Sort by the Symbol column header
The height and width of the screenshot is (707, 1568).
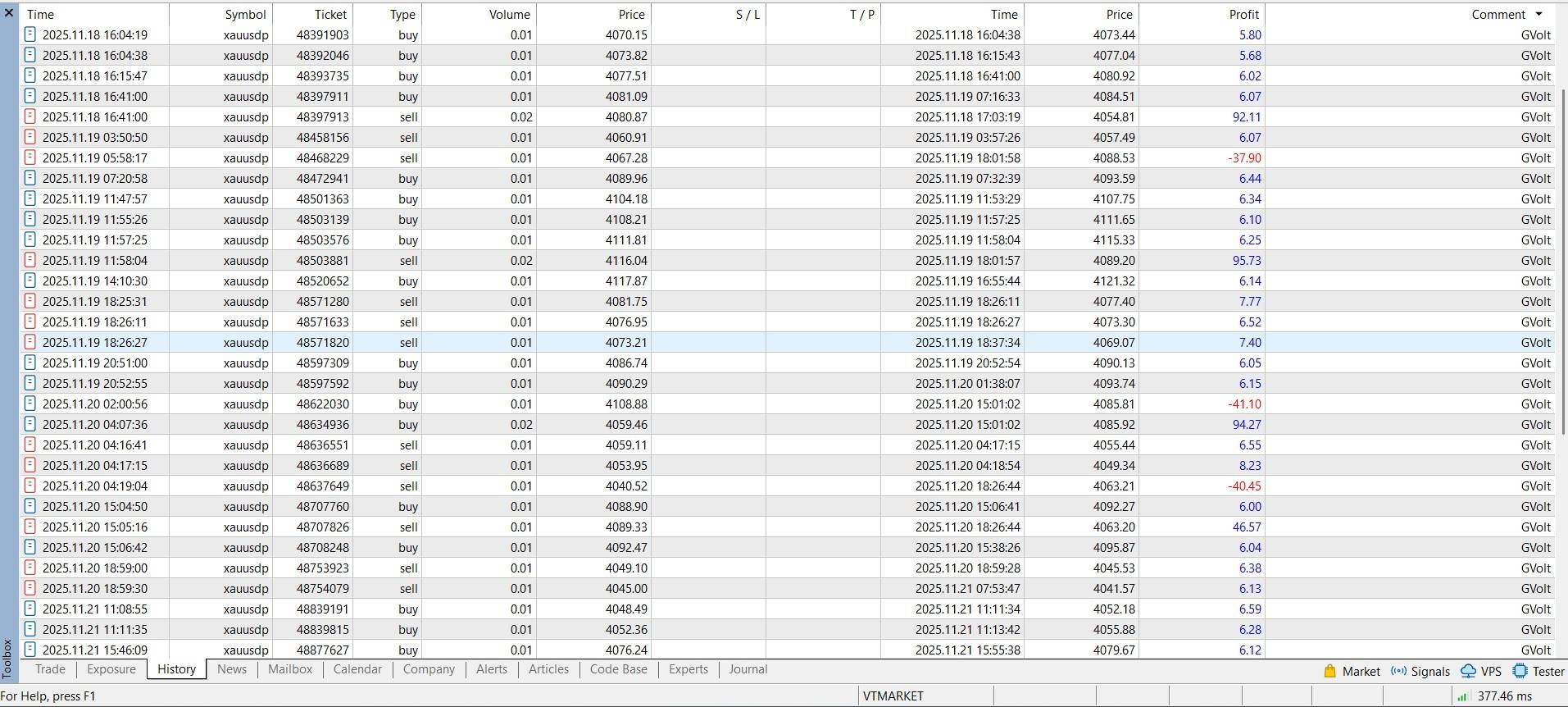tap(221, 14)
